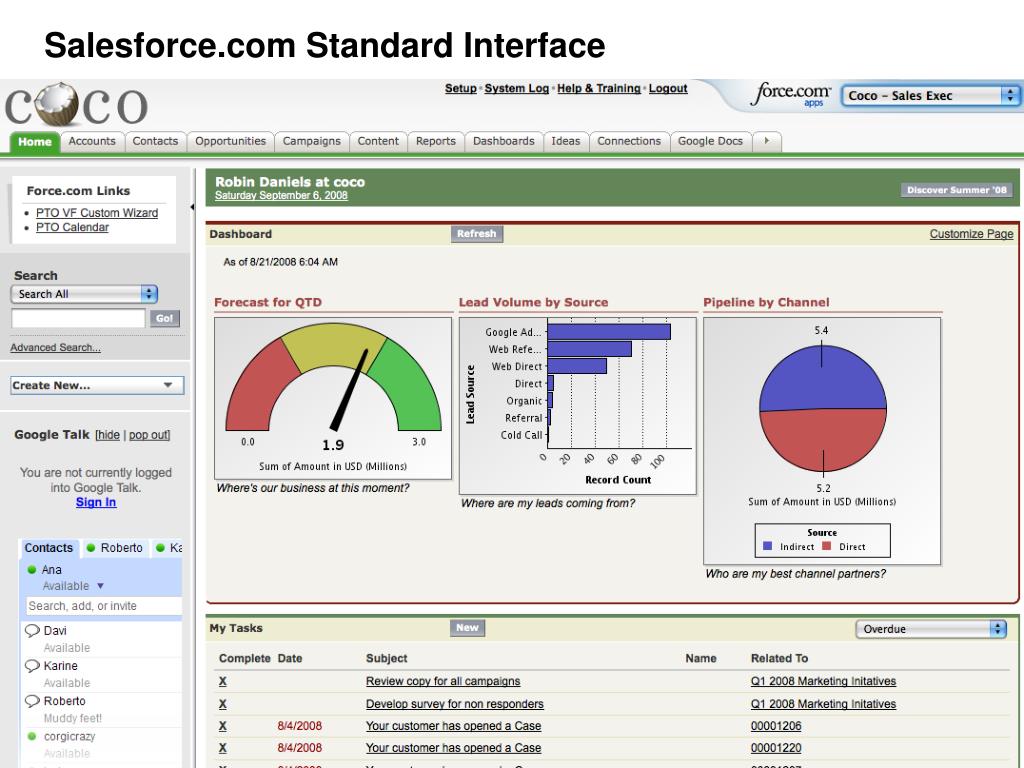
Task: Go to the Opportunities tab
Action: click(231, 141)
